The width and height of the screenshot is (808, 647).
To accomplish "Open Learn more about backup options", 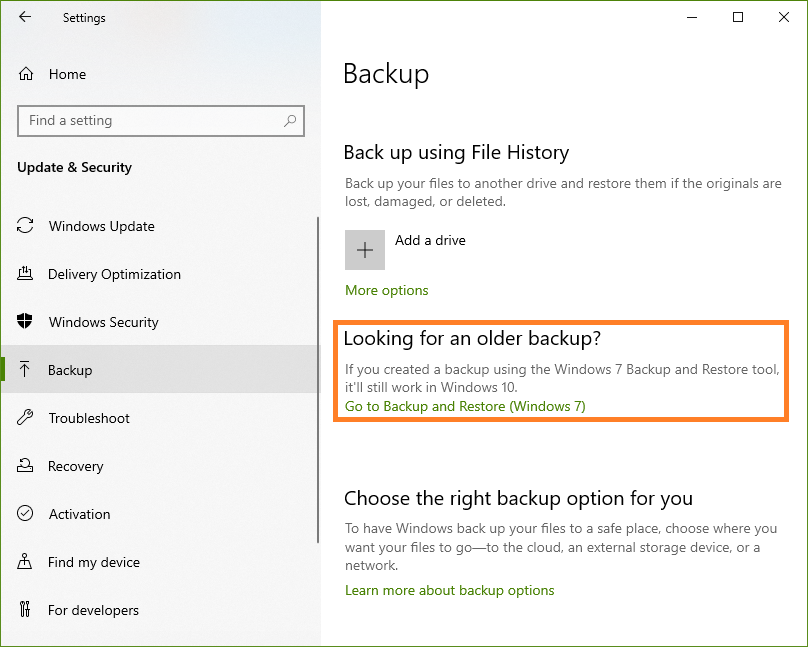I will point(449,590).
